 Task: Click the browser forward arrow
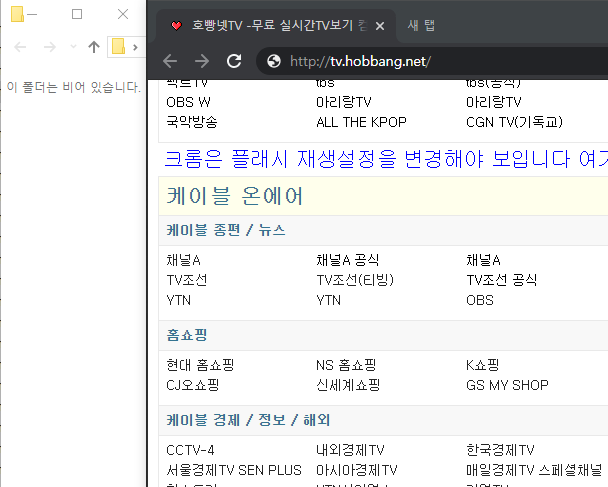(202, 61)
